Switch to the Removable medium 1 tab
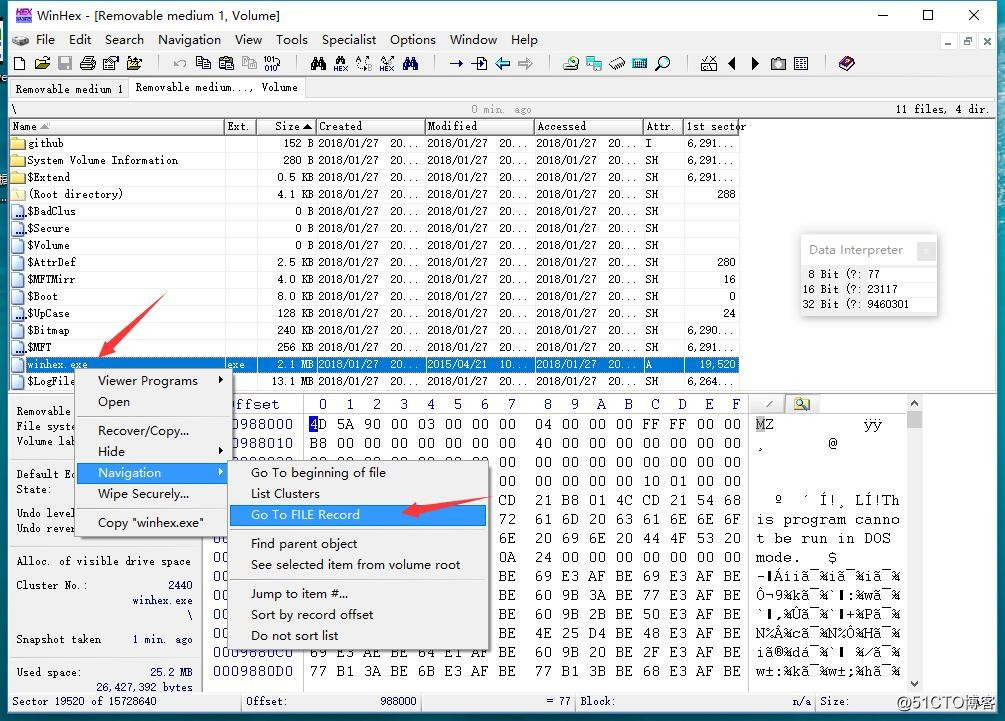 69,88
